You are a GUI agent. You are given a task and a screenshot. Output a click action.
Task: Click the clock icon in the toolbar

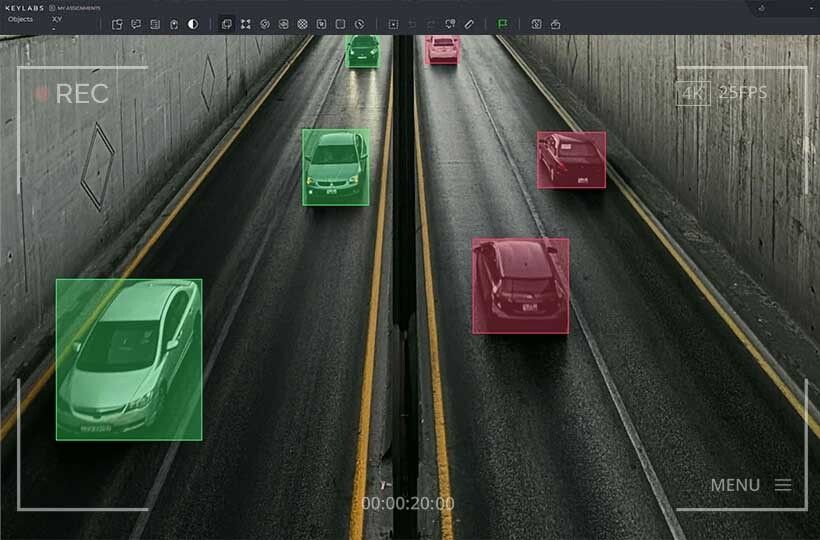(360, 24)
